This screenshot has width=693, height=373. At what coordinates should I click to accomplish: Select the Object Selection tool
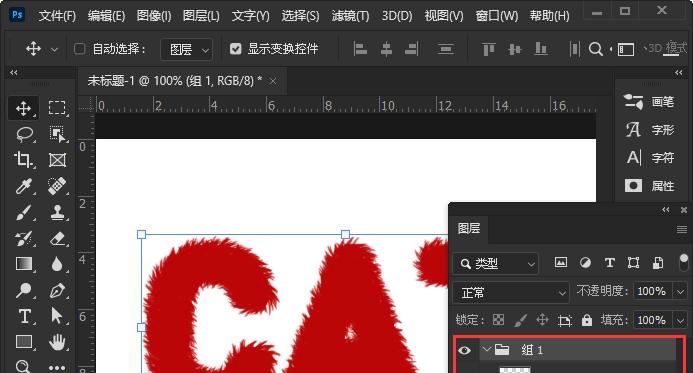(x=57, y=134)
